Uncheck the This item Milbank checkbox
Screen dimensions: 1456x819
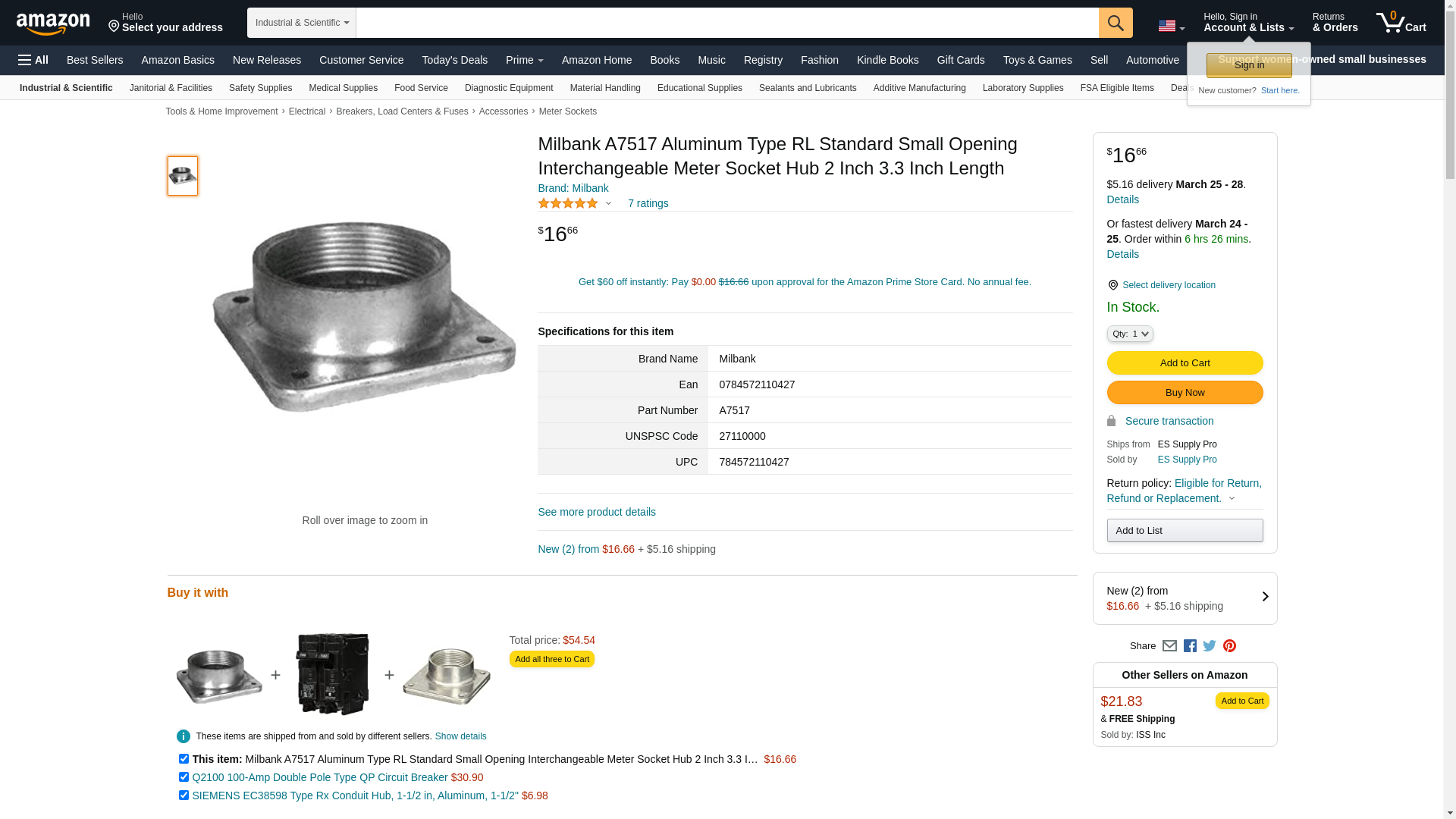coord(184,758)
